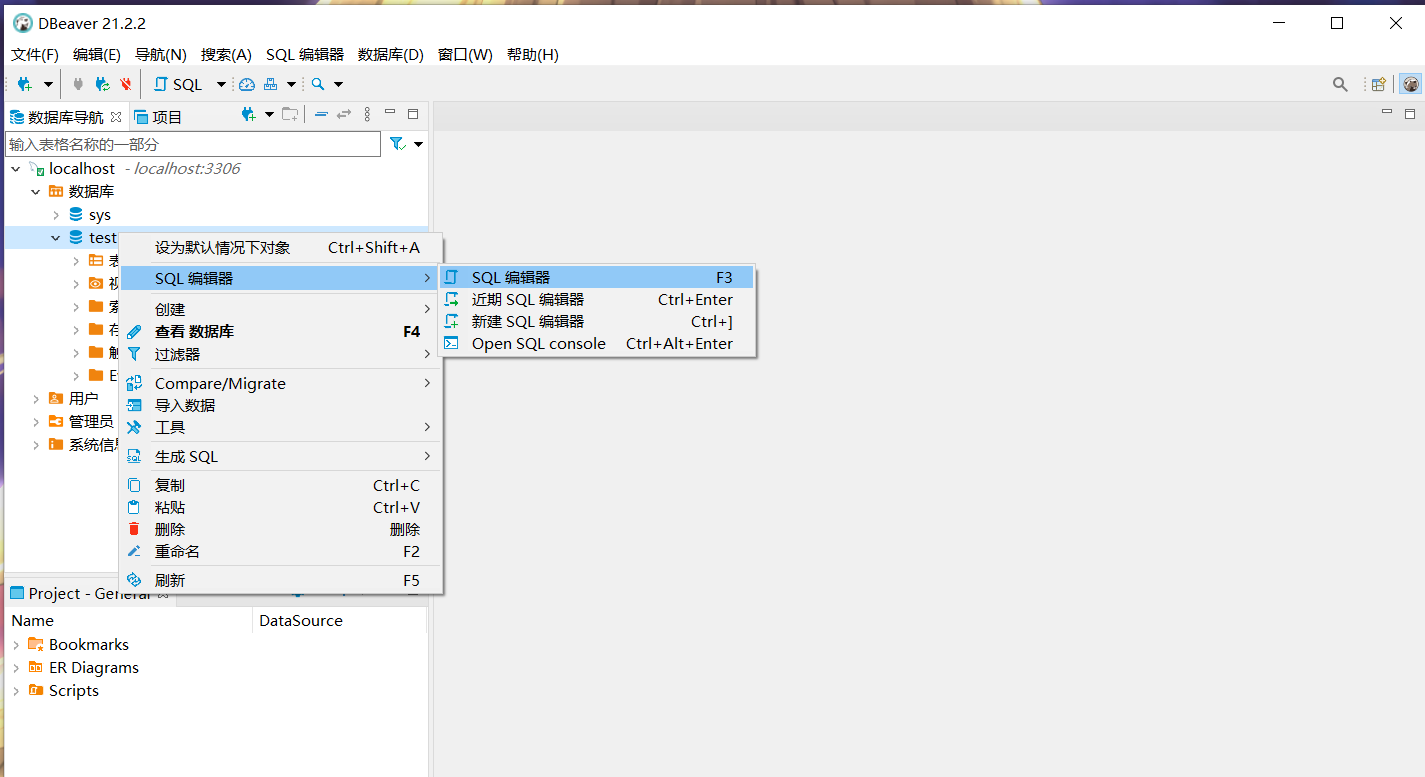The height and width of the screenshot is (777, 1425).
Task: Click the red disconnect plug icon
Action: [x=126, y=85]
